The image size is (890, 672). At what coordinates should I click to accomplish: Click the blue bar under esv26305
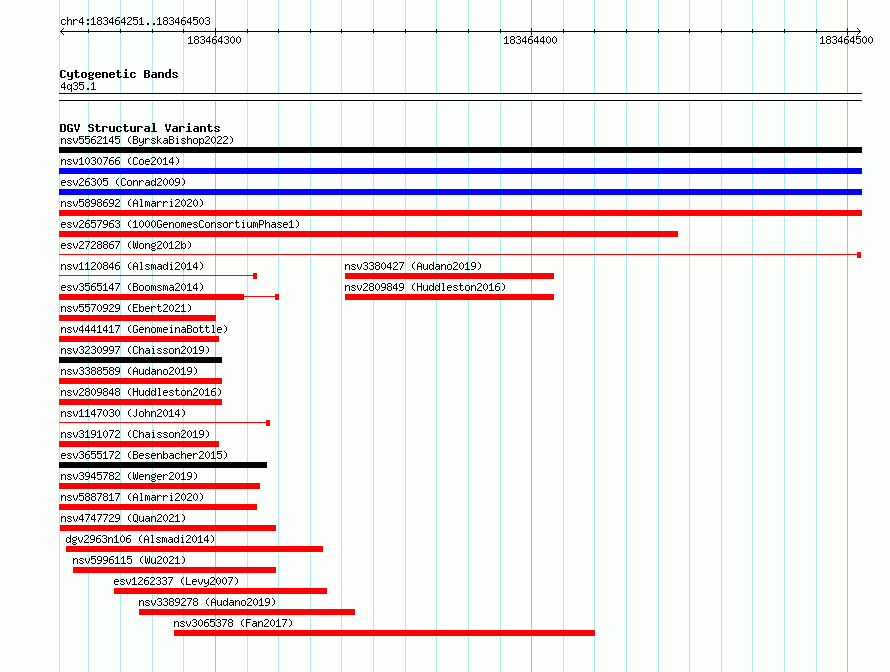click(460, 192)
